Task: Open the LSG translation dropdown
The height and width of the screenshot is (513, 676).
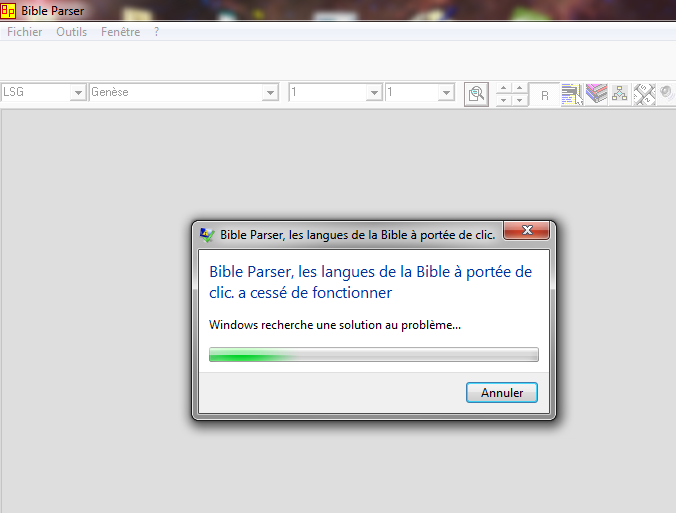Action: pos(78,92)
